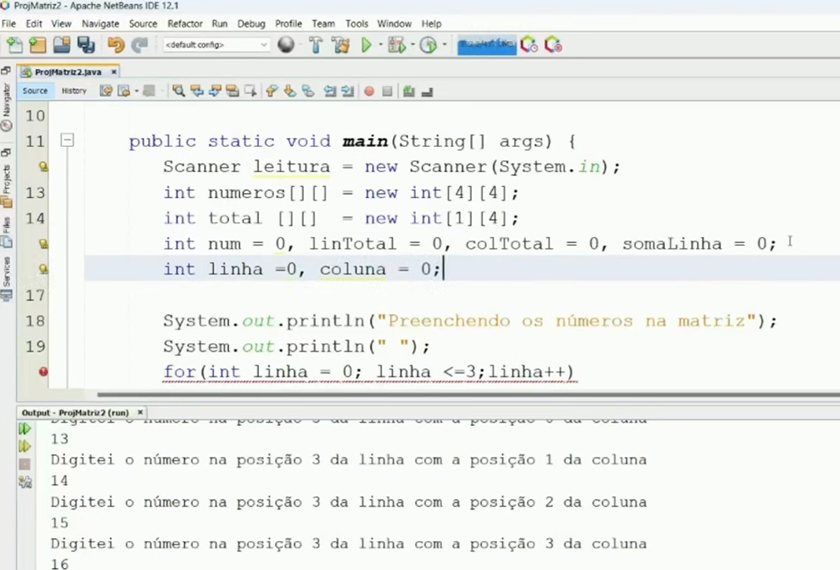The height and width of the screenshot is (570, 840).
Task: Toggle the Source view button
Action: (35, 91)
